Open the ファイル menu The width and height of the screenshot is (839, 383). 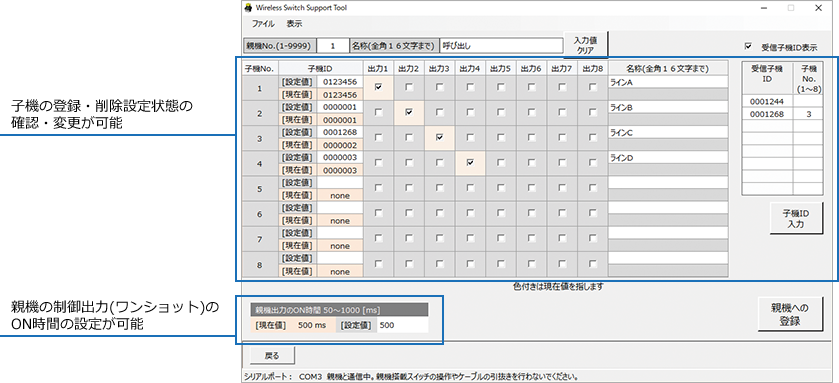263,24
